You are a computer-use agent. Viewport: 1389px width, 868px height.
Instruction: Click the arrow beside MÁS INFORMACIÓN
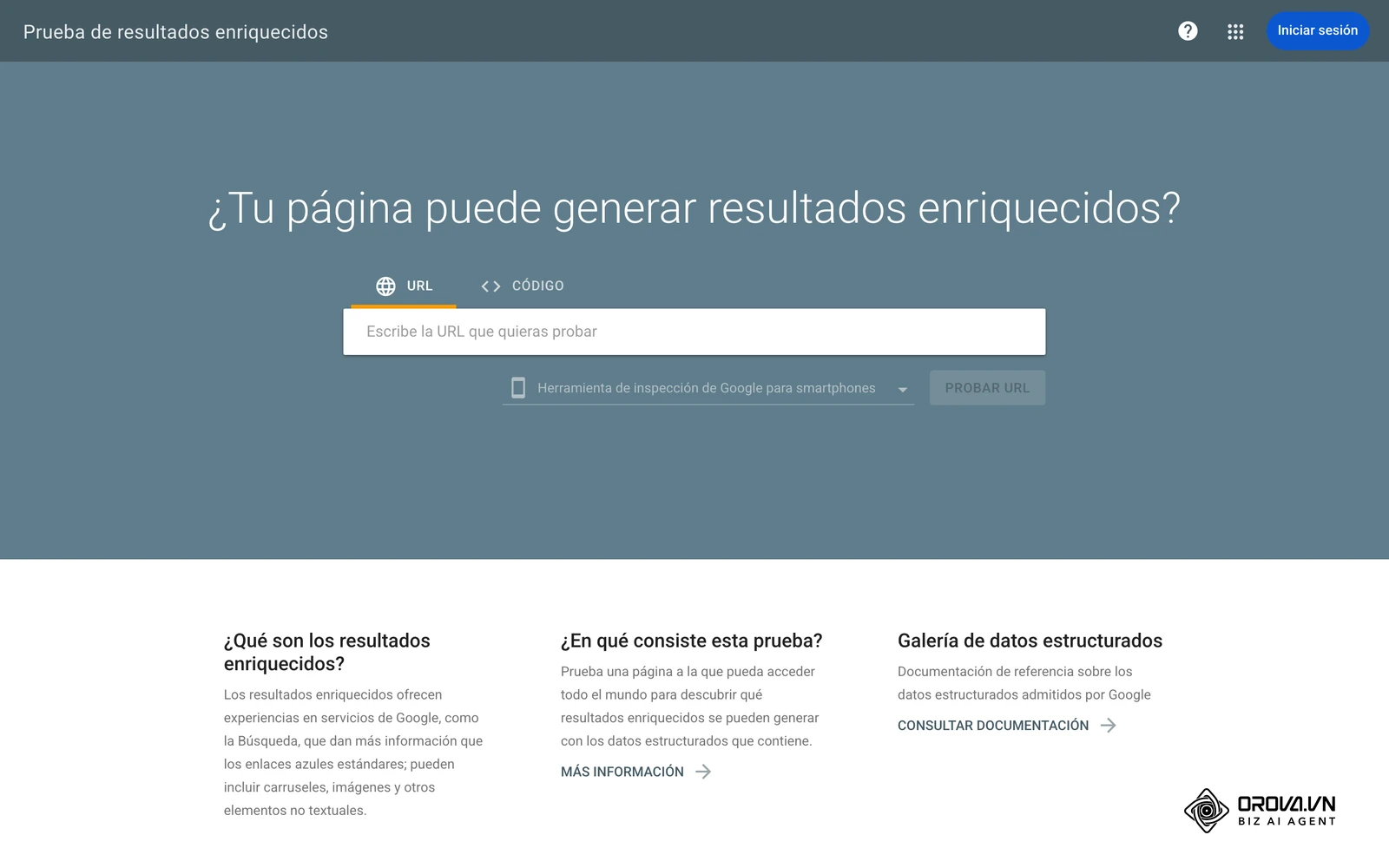click(703, 772)
